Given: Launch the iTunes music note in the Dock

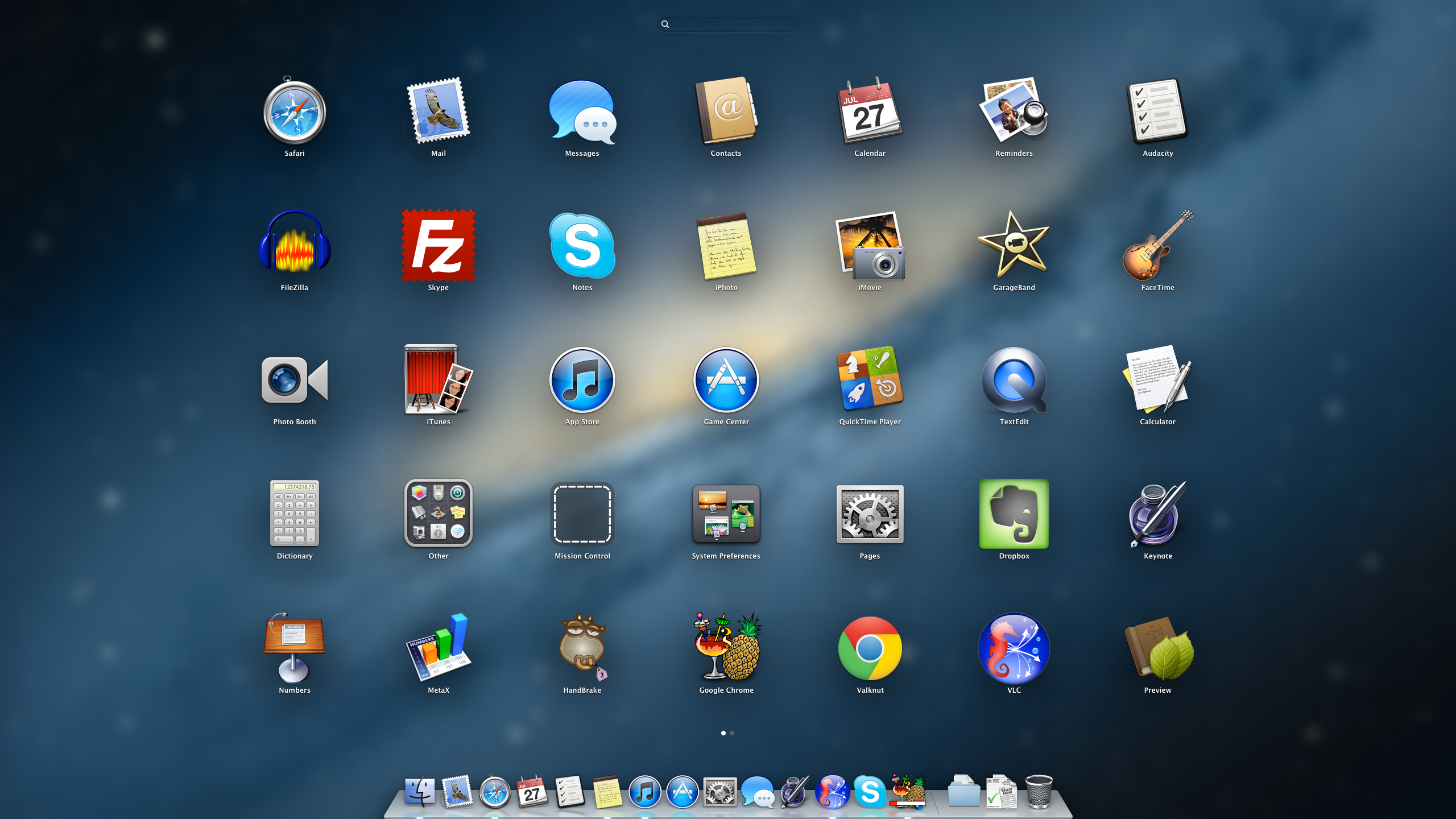Looking at the screenshot, I should click(644, 792).
